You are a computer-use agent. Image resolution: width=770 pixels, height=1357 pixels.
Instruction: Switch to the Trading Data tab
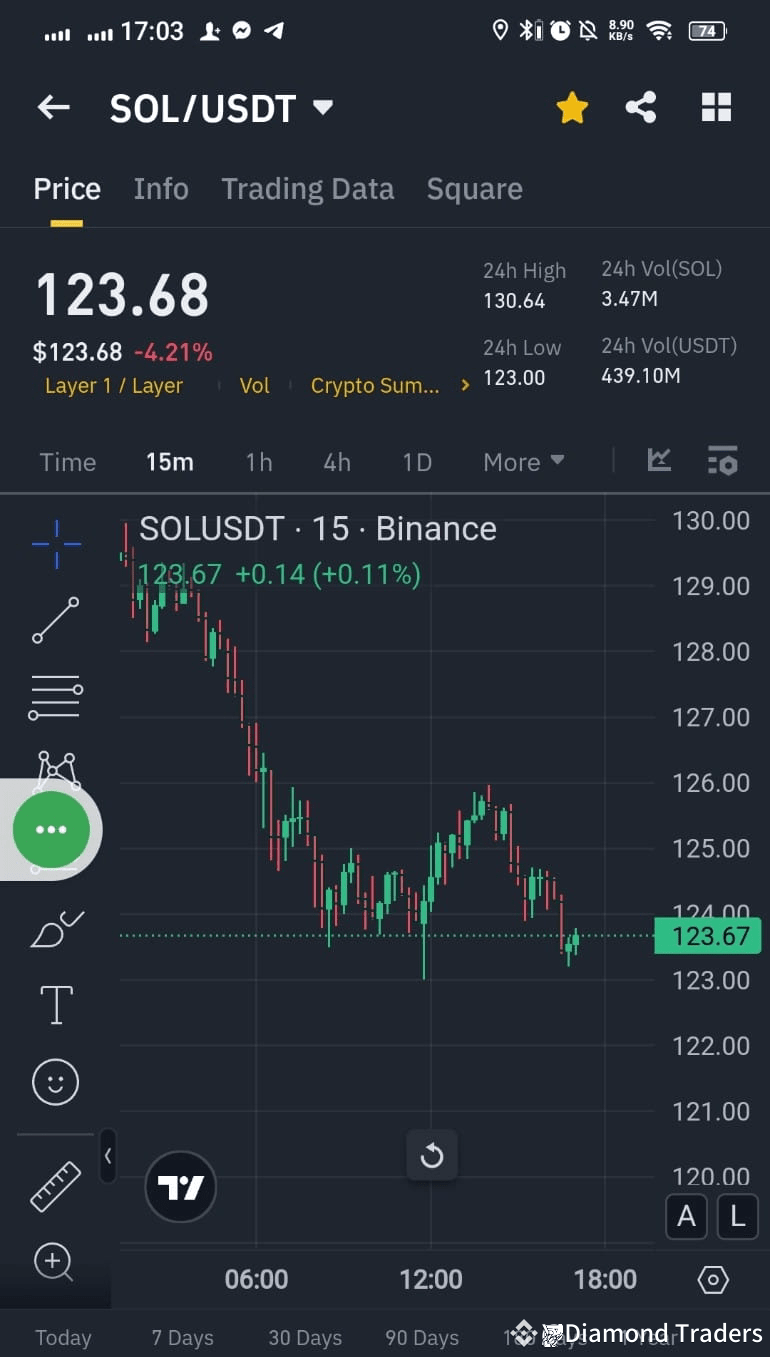coord(307,188)
